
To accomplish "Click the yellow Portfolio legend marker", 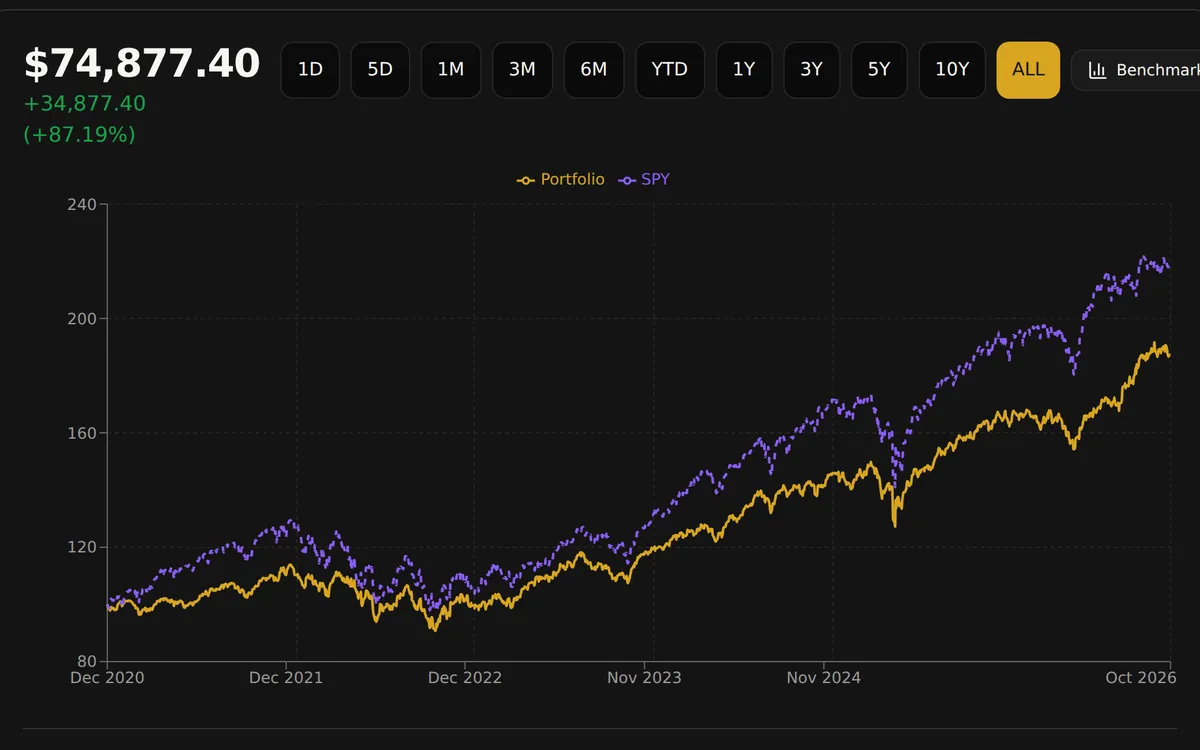I will pos(526,180).
